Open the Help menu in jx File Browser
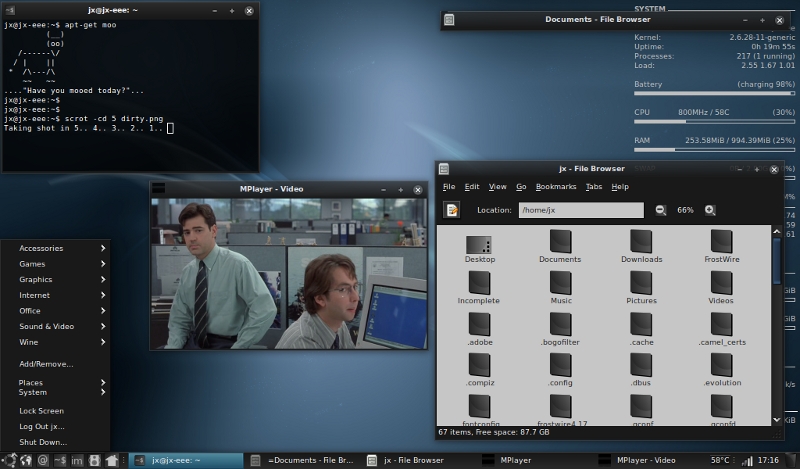The height and width of the screenshot is (469, 800). pyautogui.click(x=620, y=187)
